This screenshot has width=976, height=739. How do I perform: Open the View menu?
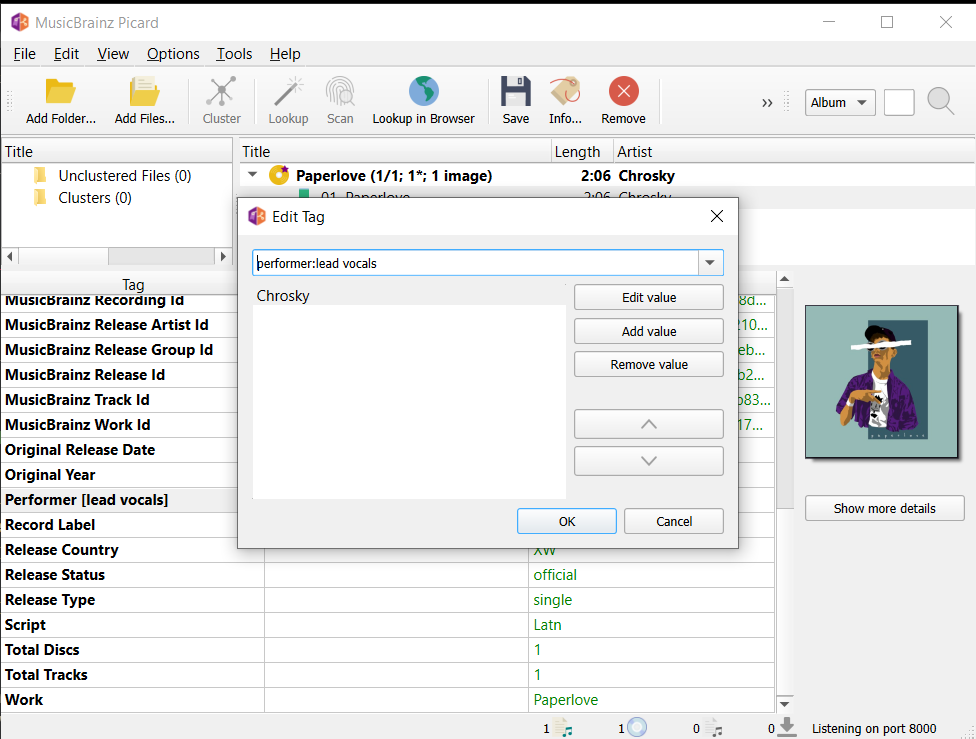(x=113, y=54)
